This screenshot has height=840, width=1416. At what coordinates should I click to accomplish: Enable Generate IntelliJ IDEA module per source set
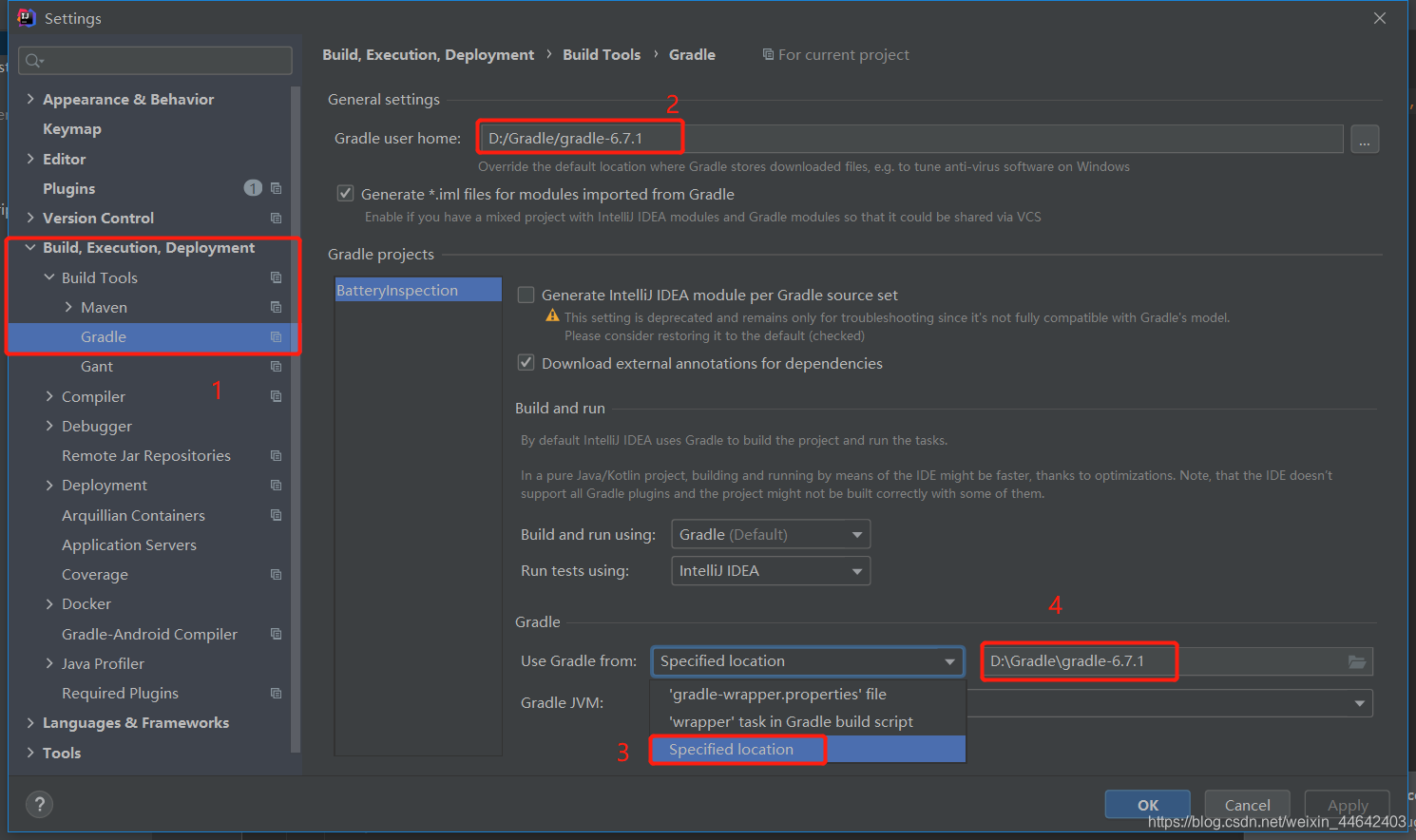click(x=526, y=295)
